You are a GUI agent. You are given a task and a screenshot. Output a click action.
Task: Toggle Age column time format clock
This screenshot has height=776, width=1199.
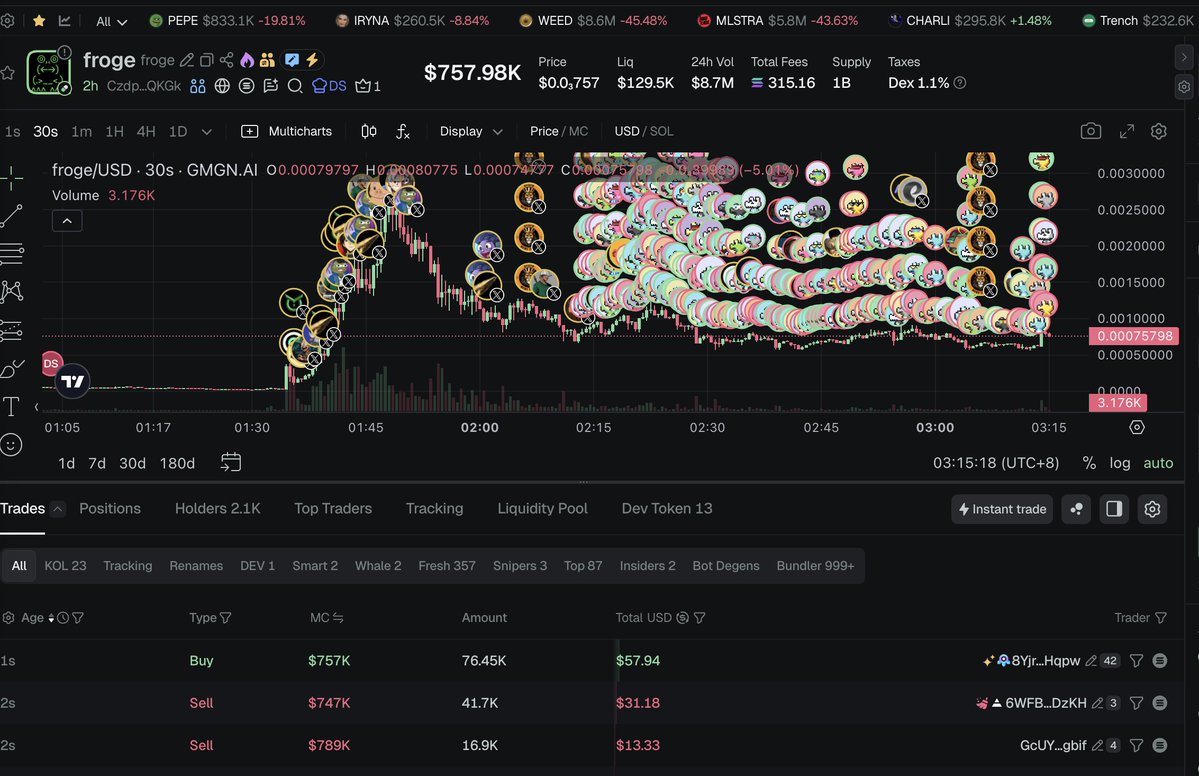coord(63,618)
